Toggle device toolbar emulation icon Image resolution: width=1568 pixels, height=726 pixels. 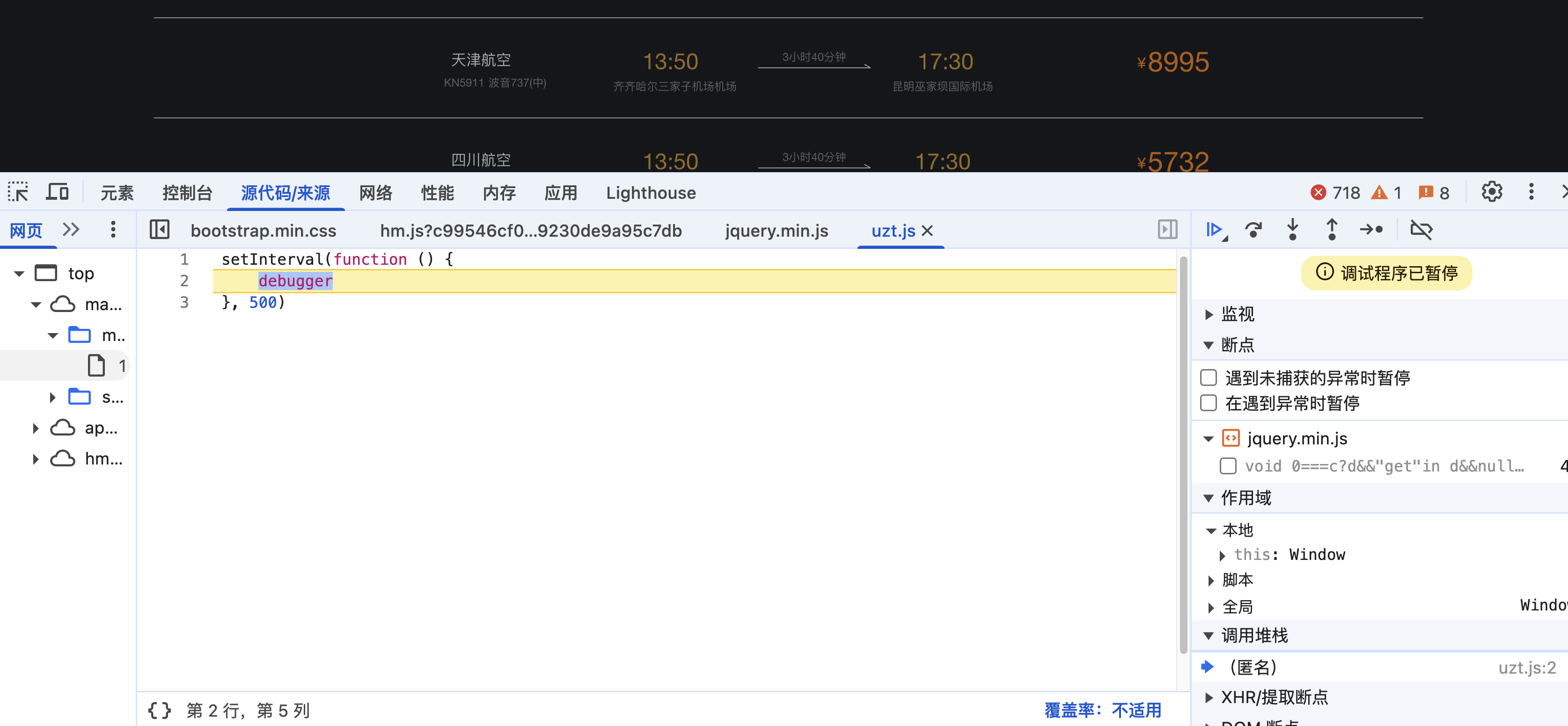point(57,192)
